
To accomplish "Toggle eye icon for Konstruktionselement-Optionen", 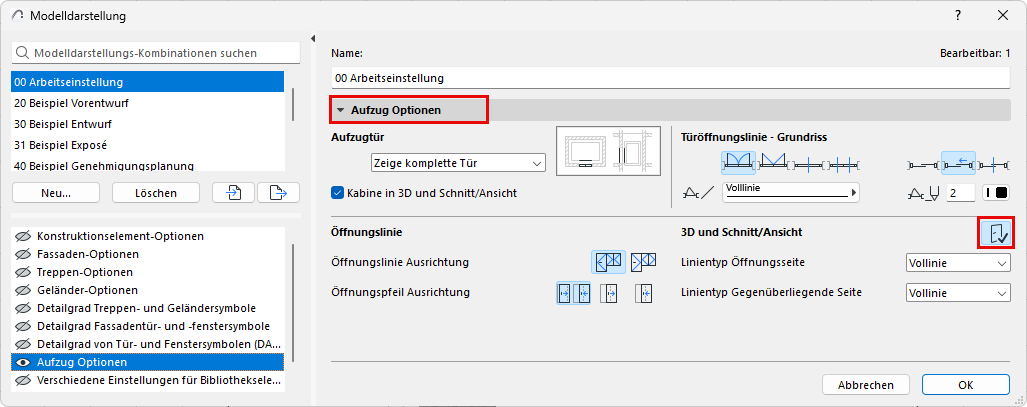I will [24, 236].
